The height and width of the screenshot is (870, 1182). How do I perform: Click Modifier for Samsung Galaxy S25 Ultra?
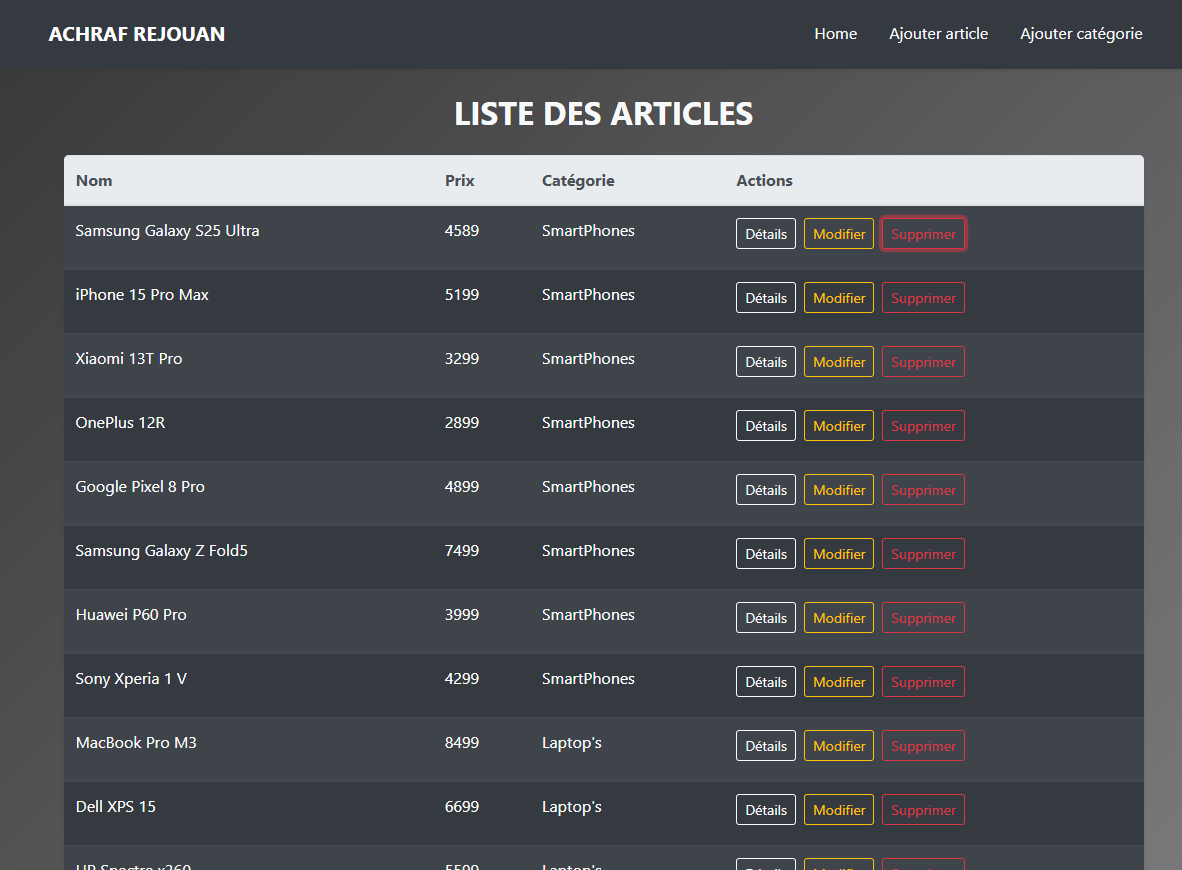coord(839,234)
